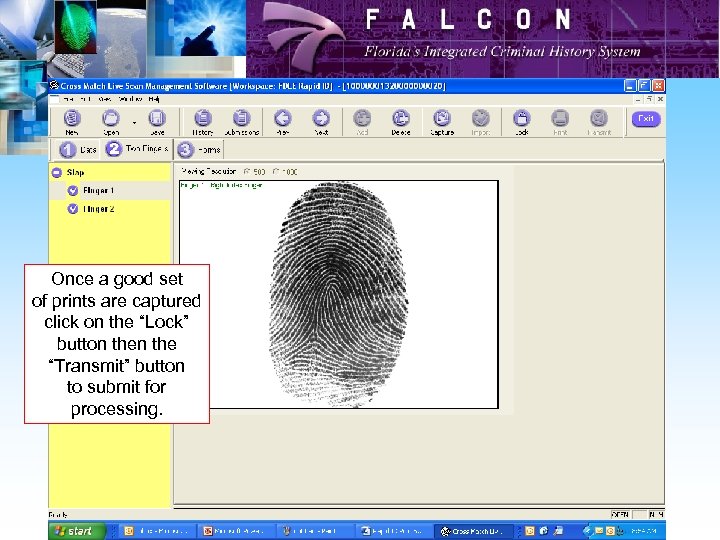Switch to Cross Match taskbar window button
The width and height of the screenshot is (720, 540).
473,531
